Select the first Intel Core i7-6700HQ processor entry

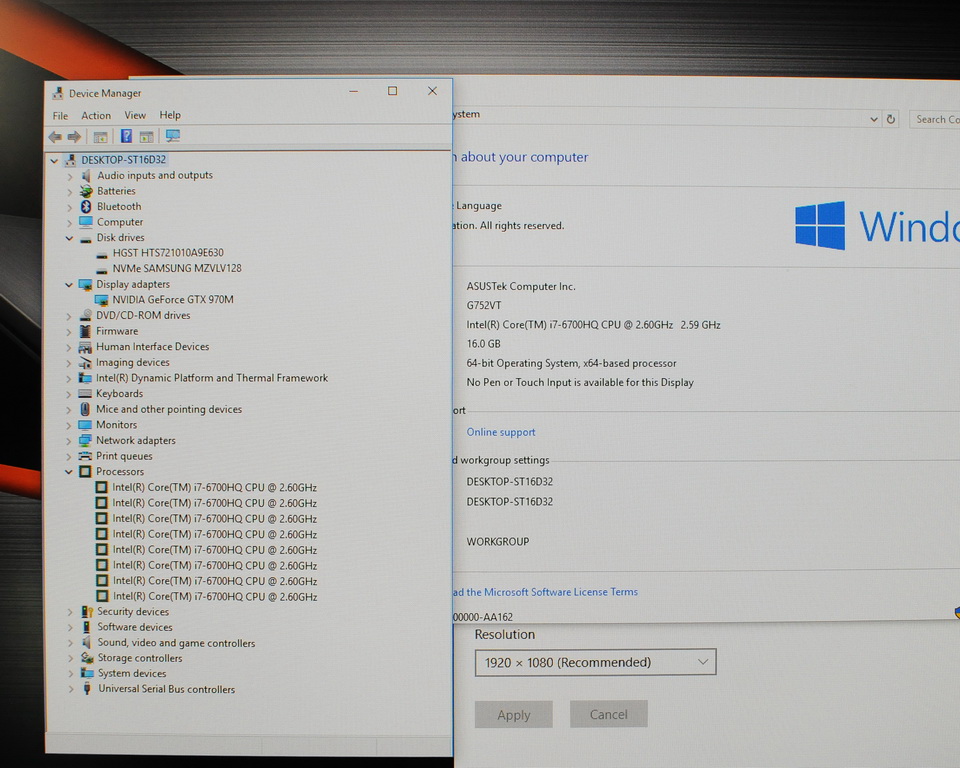tap(214, 488)
